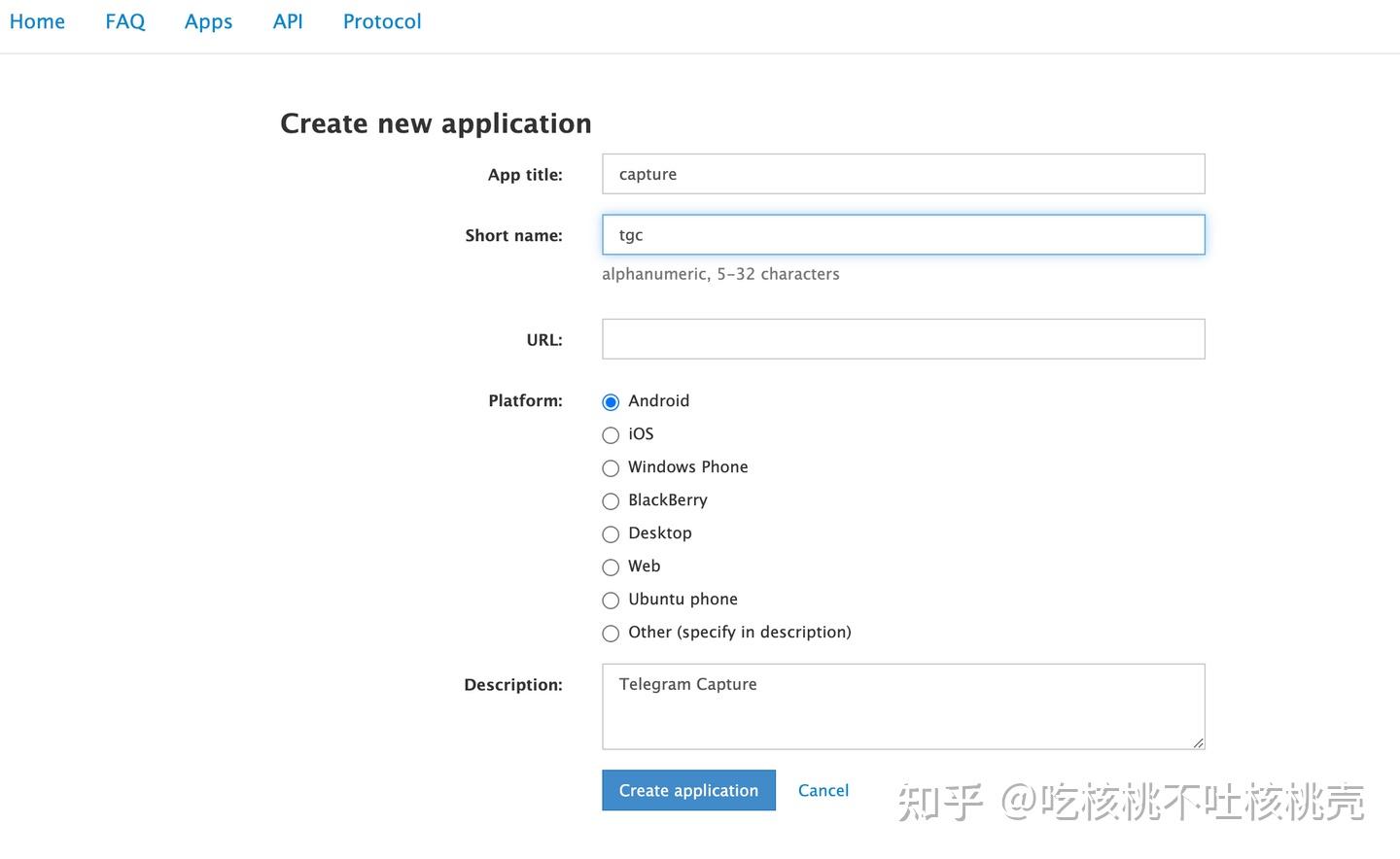Image resolution: width=1400 pixels, height=859 pixels.
Task: Open the Protocol navigation link
Action: (x=382, y=21)
